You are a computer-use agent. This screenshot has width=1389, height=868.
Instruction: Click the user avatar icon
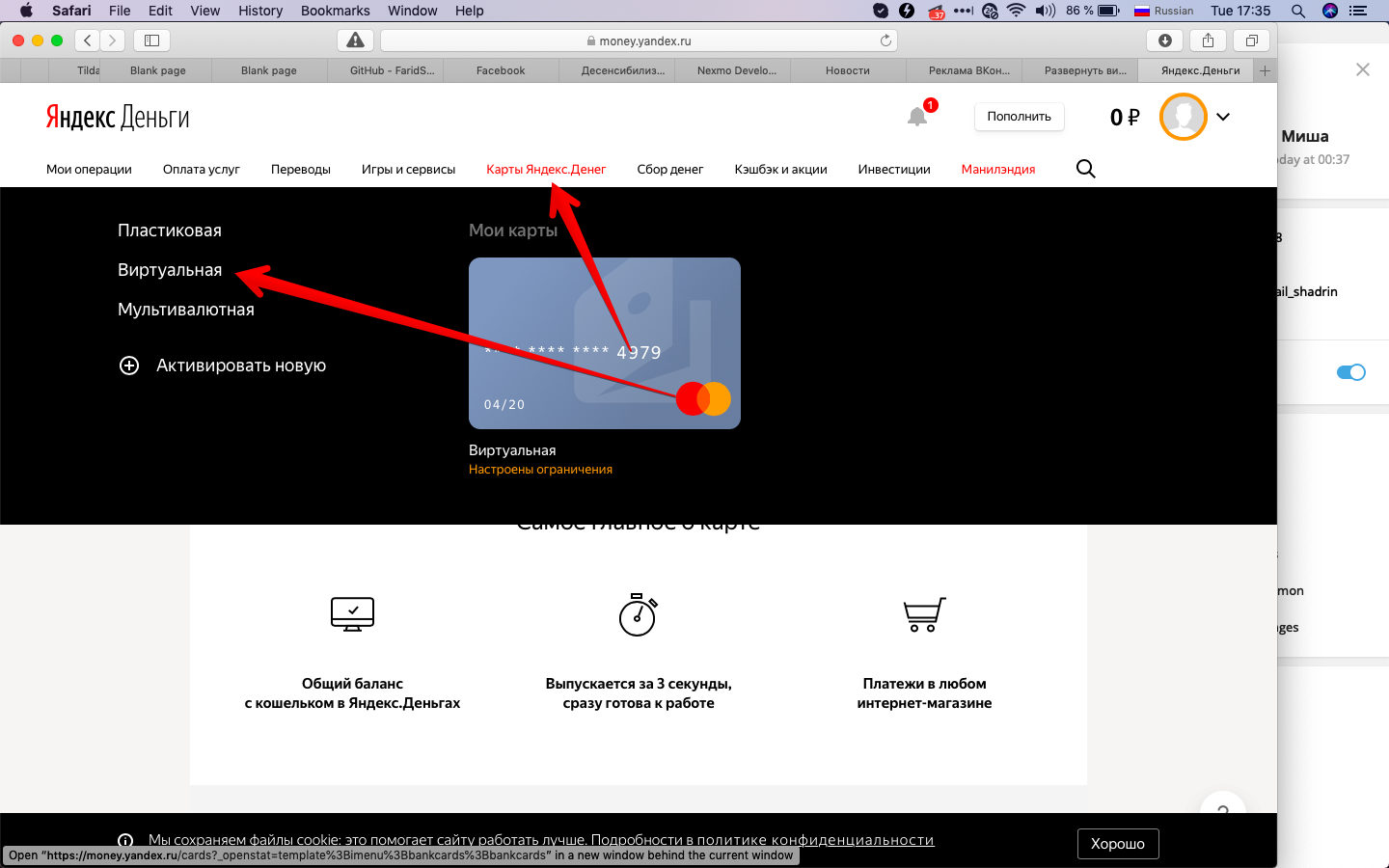click(x=1183, y=117)
